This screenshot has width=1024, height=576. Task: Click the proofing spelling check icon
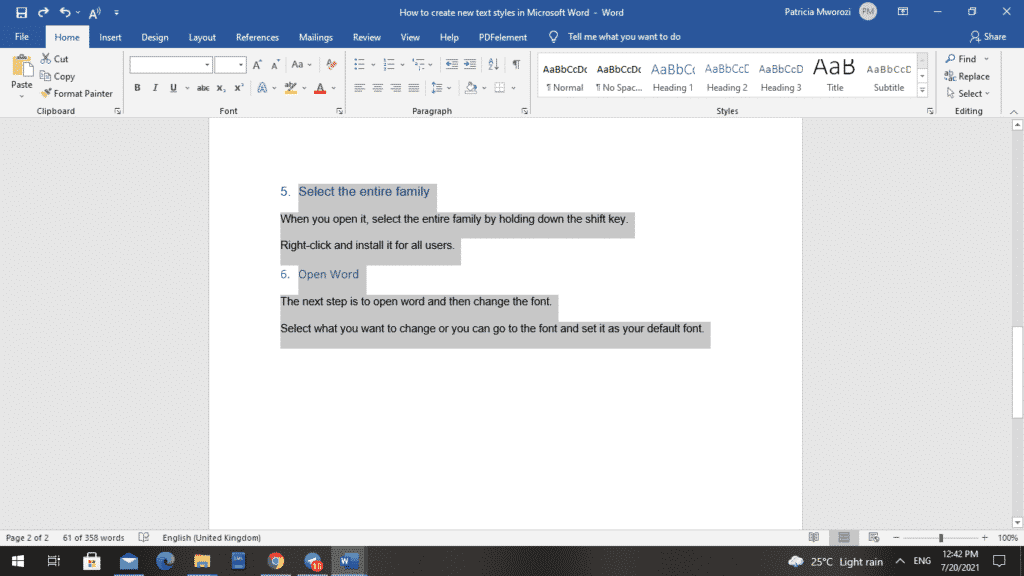pos(144,537)
